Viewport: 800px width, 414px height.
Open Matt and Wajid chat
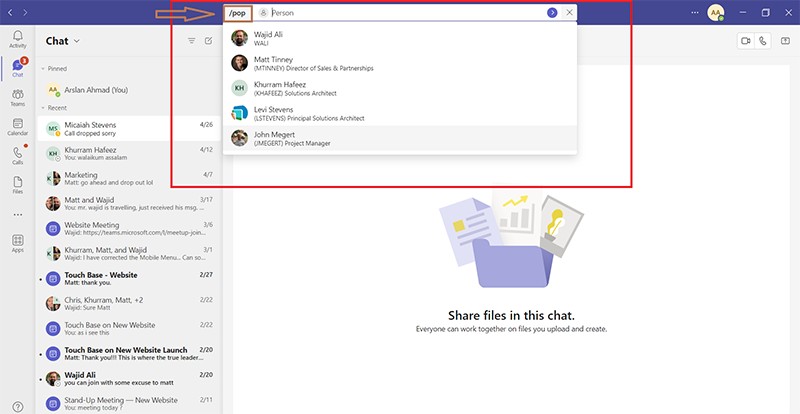coord(128,204)
